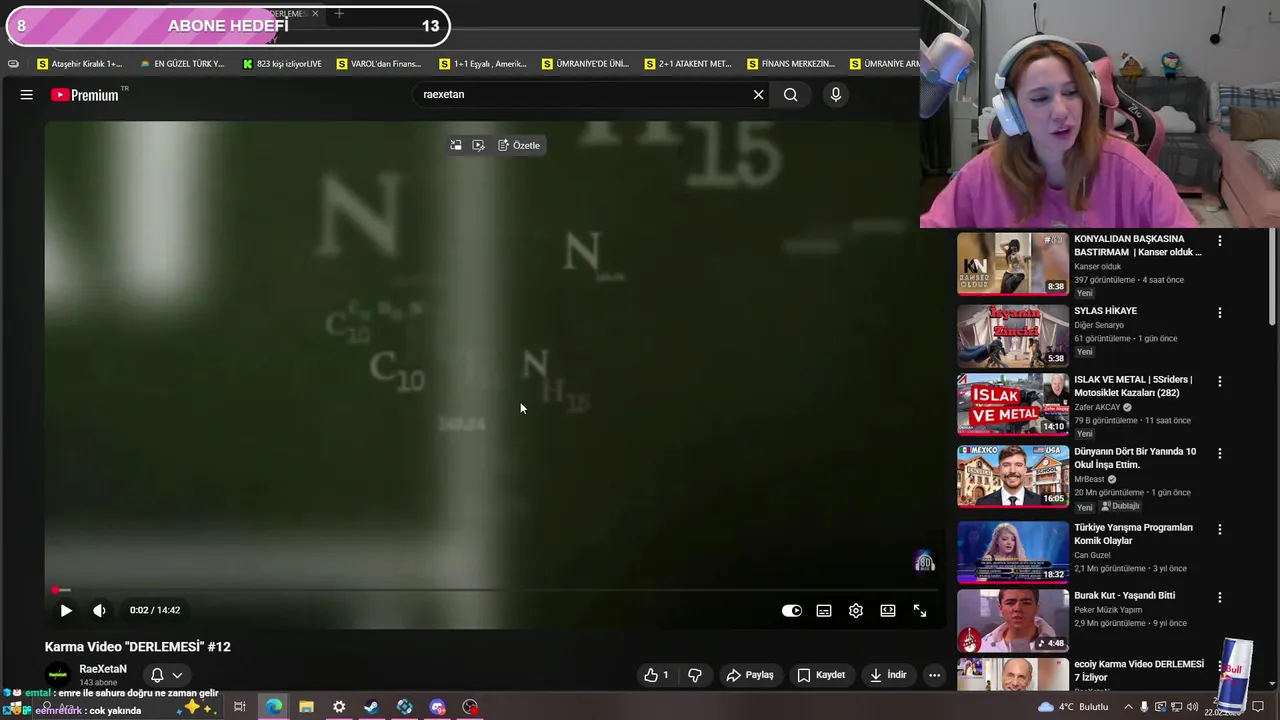Open the Ataşehir Kiralık bookmark

[x=79, y=64]
